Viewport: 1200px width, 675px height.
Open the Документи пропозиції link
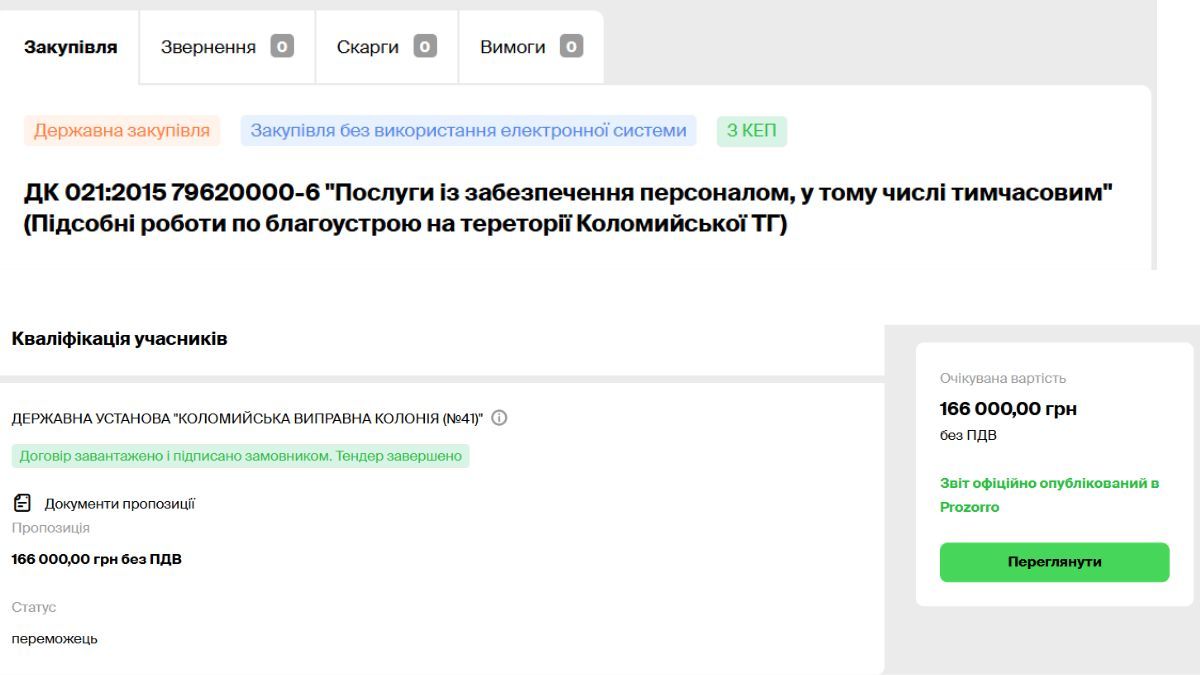[x=119, y=504]
